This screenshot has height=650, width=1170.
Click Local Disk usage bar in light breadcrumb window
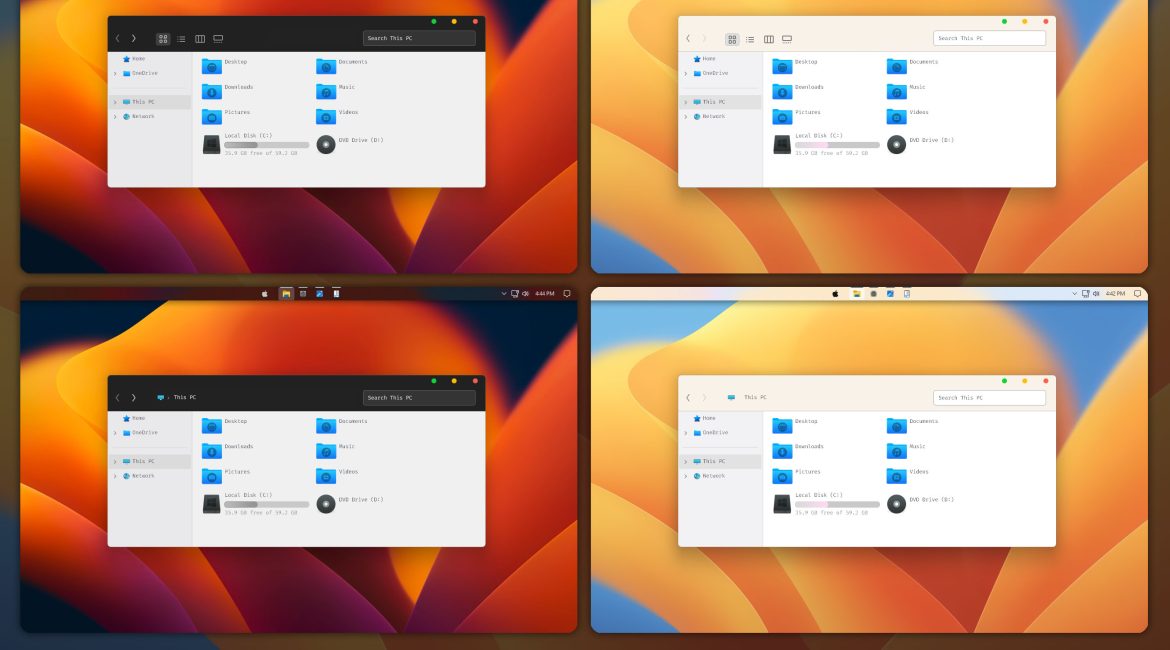(837, 504)
